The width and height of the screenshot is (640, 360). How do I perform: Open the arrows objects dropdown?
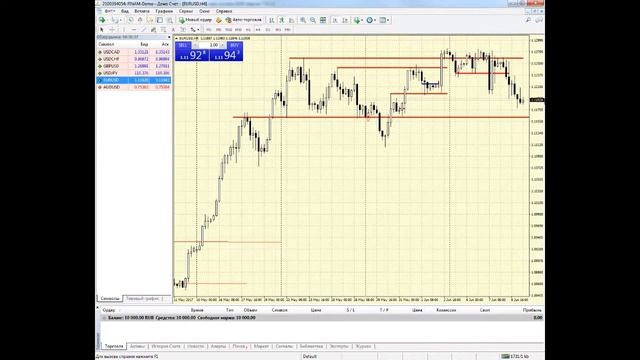[x=195, y=30]
